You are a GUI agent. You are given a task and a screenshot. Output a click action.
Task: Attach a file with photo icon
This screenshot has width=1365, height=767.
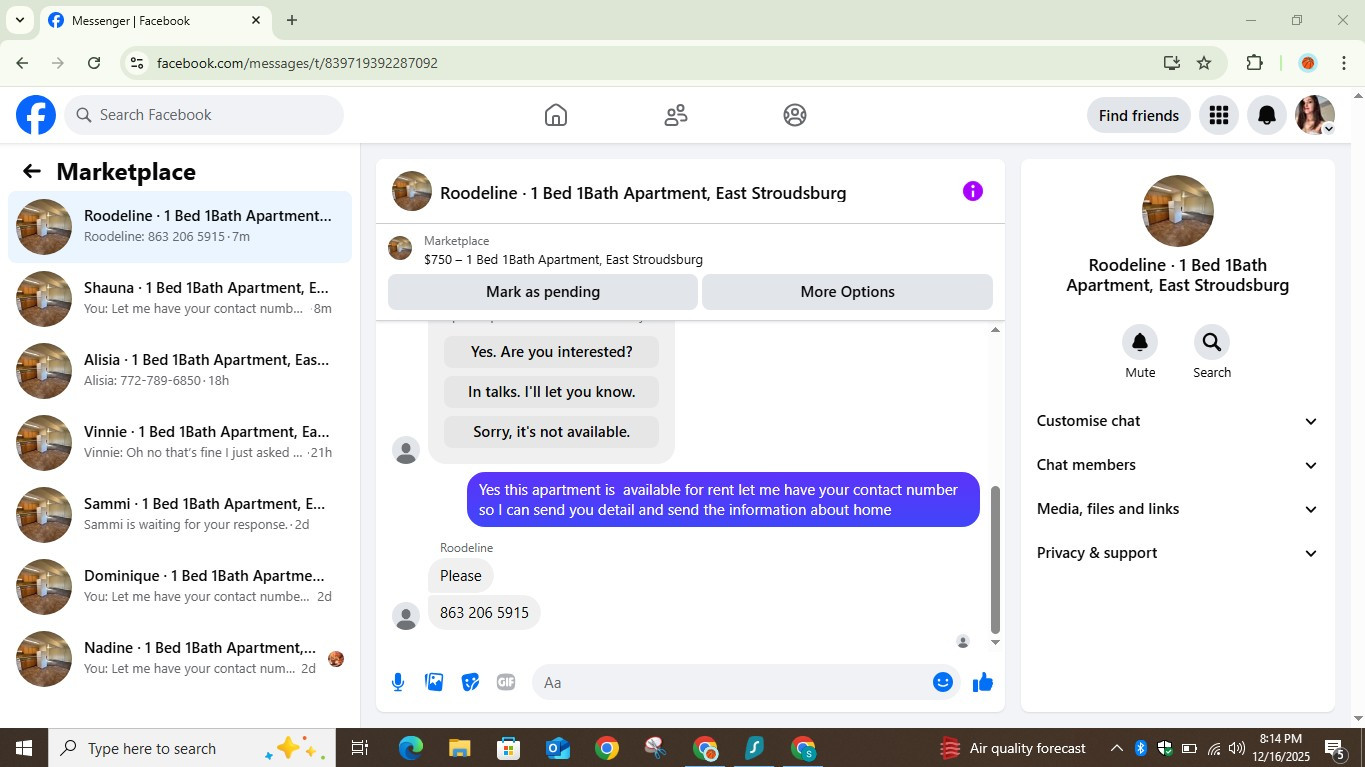(434, 682)
